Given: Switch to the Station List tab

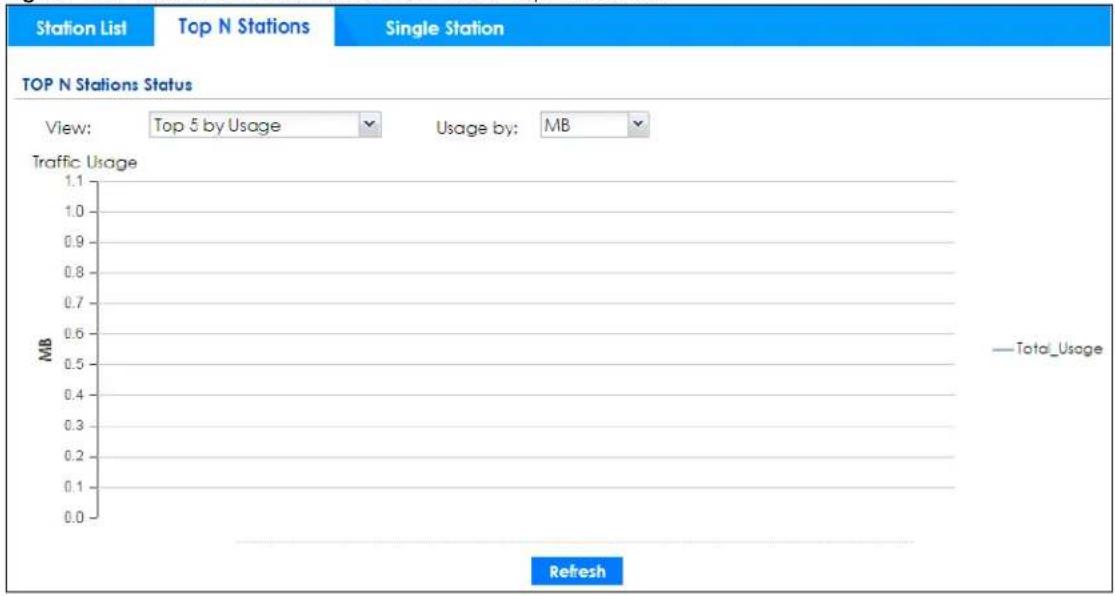Looking at the screenshot, I should coord(80,27).
